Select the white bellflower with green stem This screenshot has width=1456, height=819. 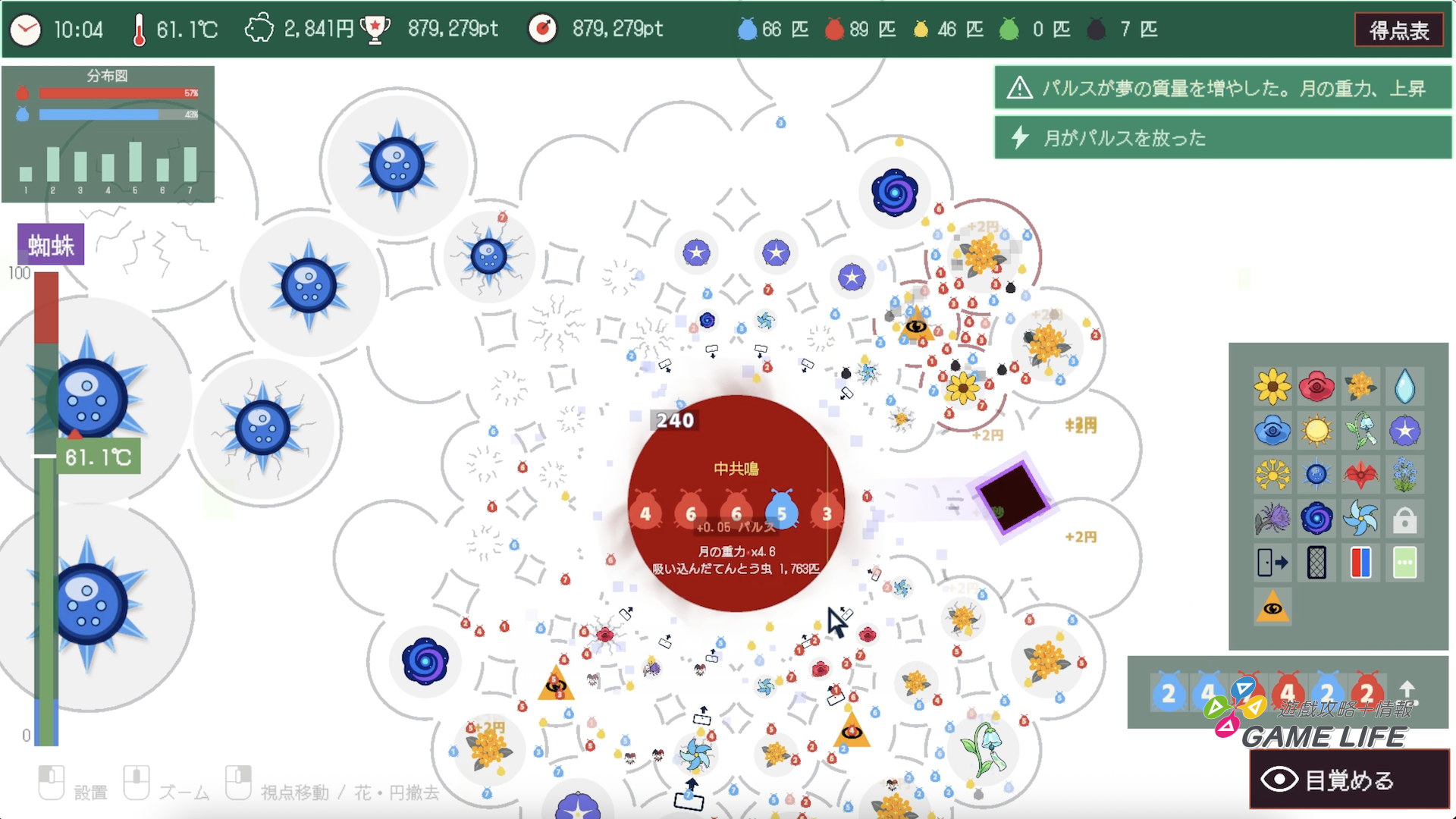[1360, 431]
